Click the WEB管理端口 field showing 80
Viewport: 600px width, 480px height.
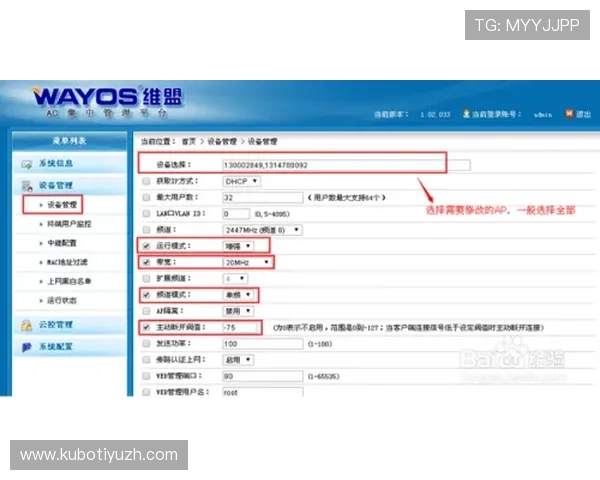point(263,376)
